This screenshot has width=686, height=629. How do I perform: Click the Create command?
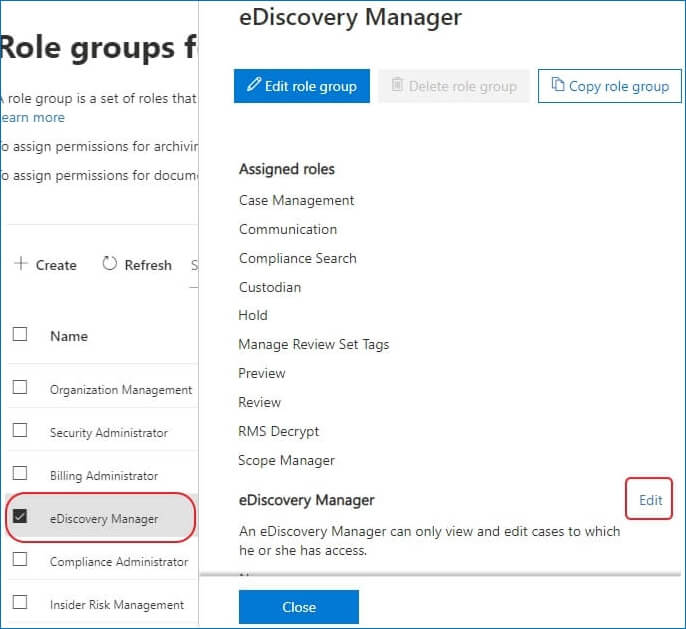(x=56, y=265)
